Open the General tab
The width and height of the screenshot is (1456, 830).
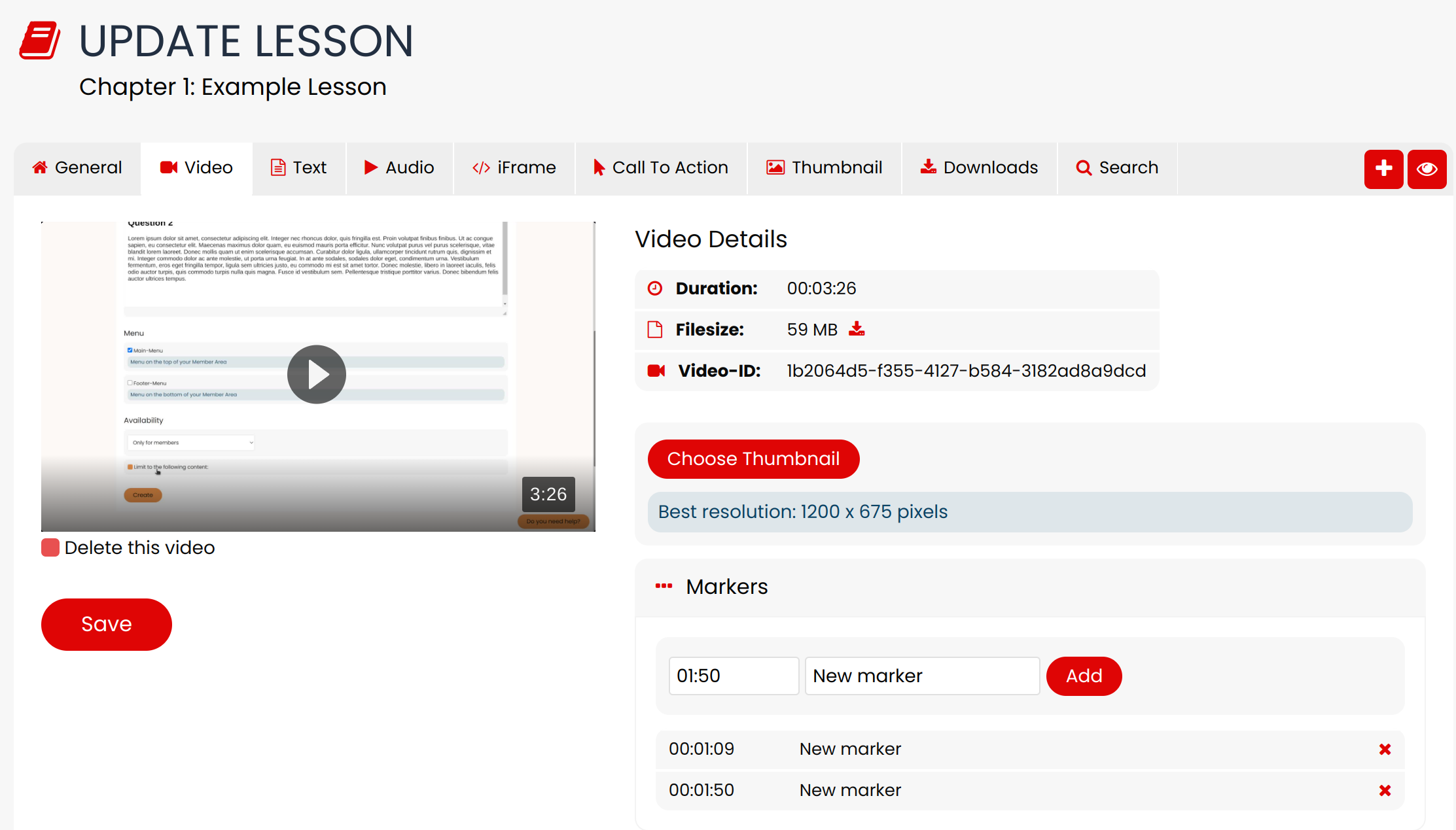77,168
